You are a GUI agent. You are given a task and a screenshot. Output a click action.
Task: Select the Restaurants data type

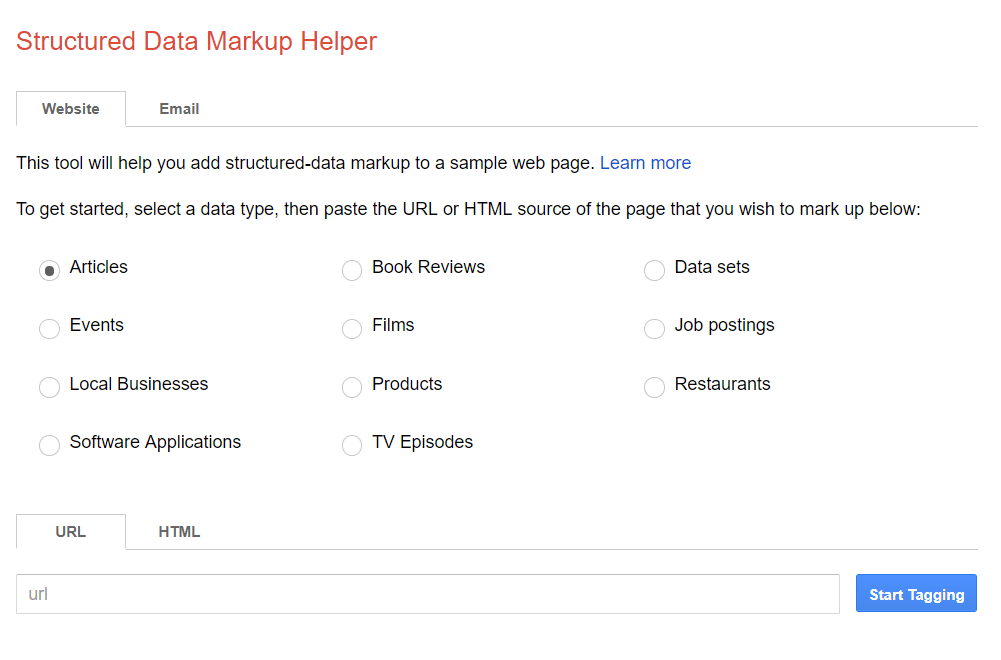click(654, 387)
